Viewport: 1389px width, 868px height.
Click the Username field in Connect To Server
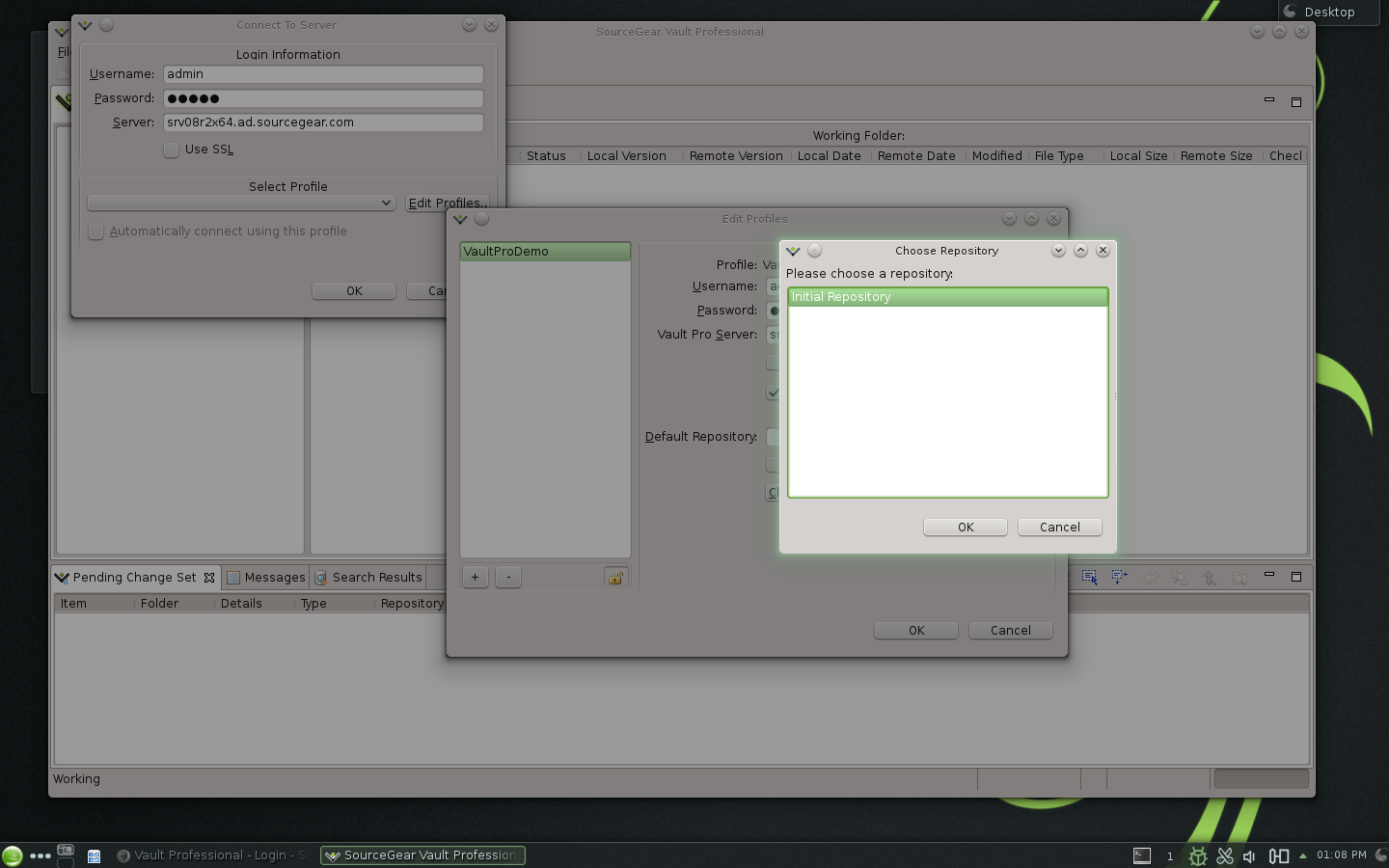coord(323,74)
